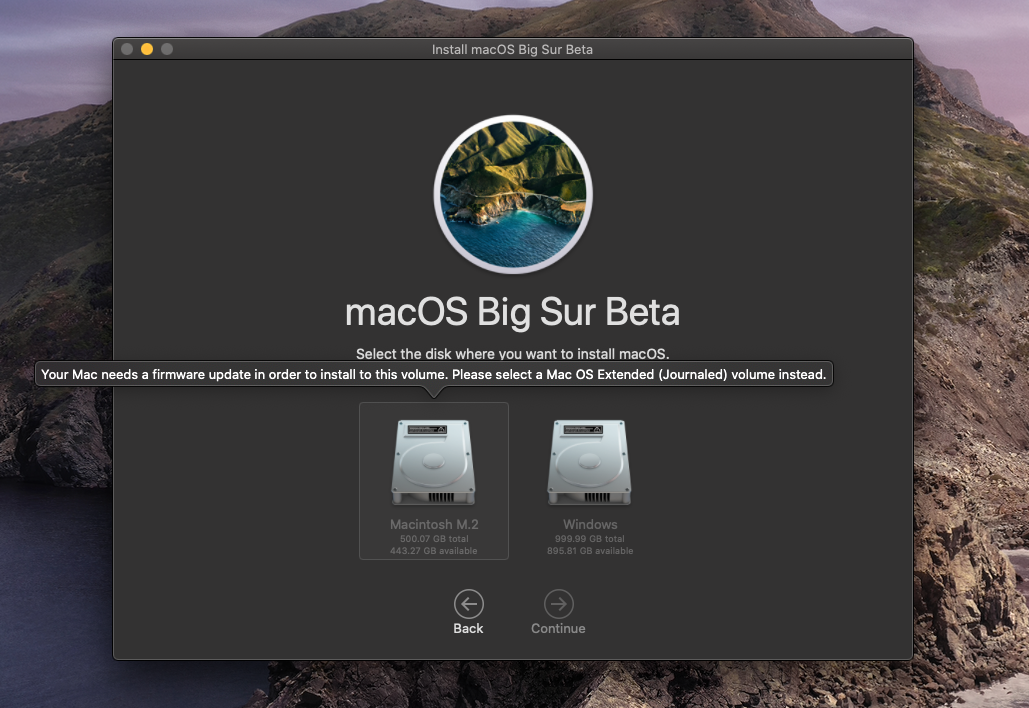Click the firmware update warning tooltip
The width and height of the screenshot is (1029, 708).
pyautogui.click(x=434, y=374)
